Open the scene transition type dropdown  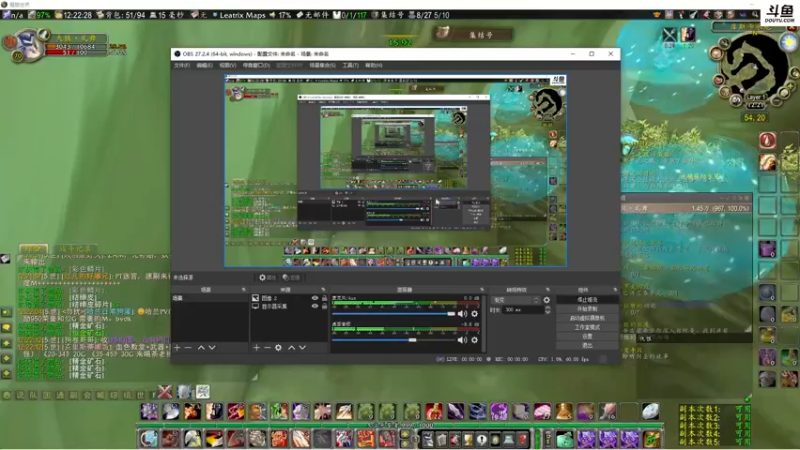pos(515,300)
